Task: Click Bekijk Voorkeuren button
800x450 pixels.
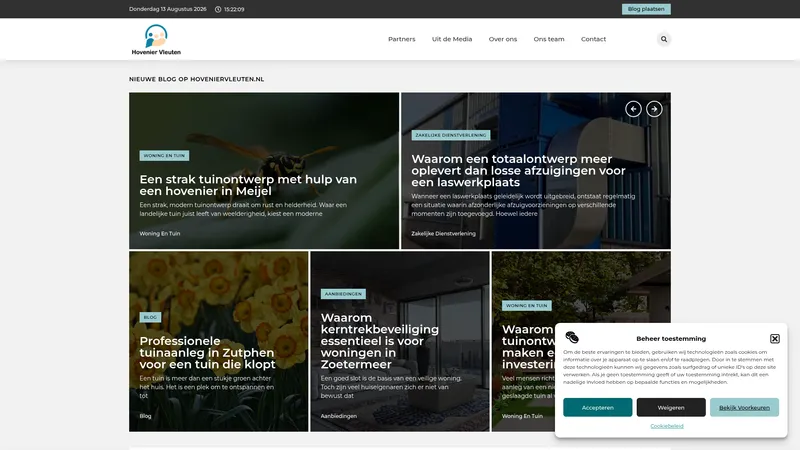Action: tap(744, 408)
